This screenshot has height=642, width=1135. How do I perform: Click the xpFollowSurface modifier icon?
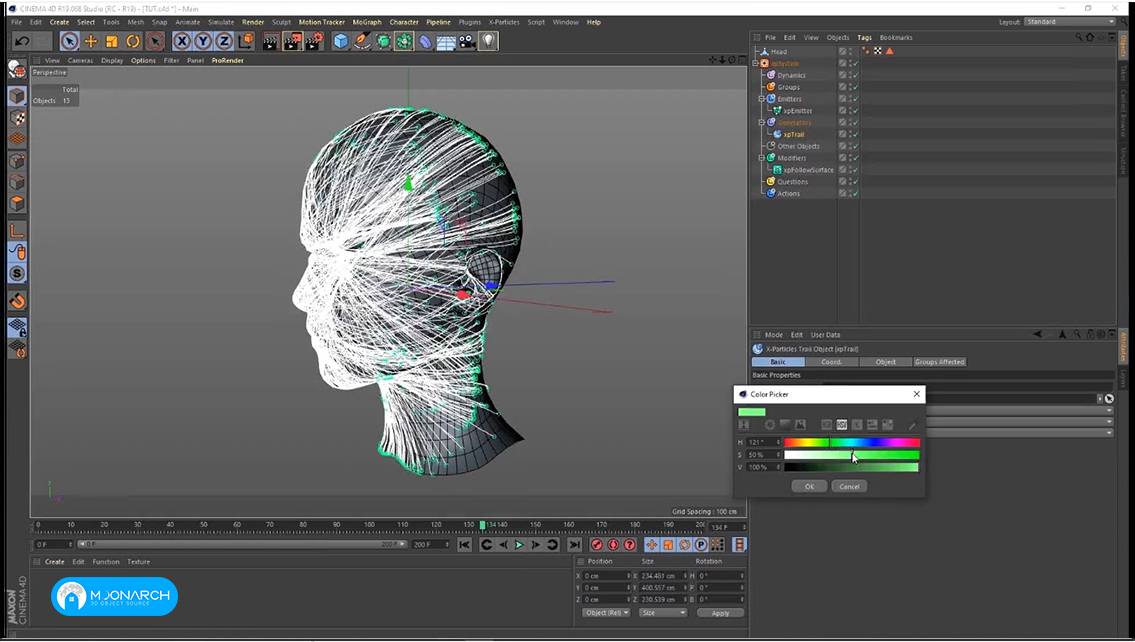(777, 170)
